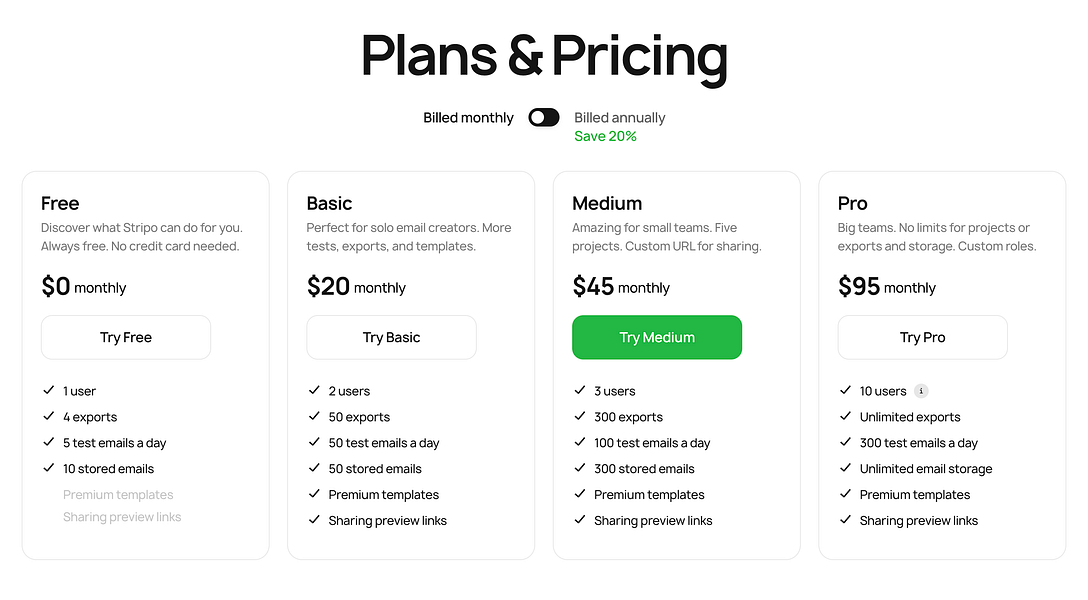Click the Save 20% green text

[605, 137]
